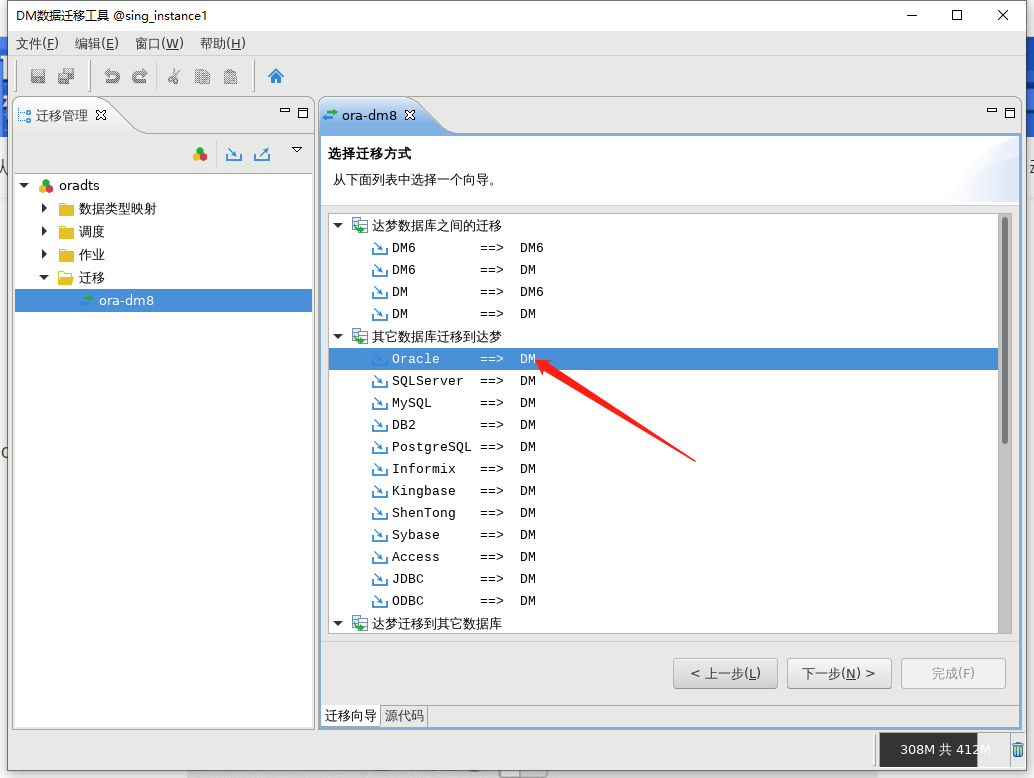Maximize the ora-dm8 editor panel
Viewport: 1034px width, 778px height.
pos(1010,113)
